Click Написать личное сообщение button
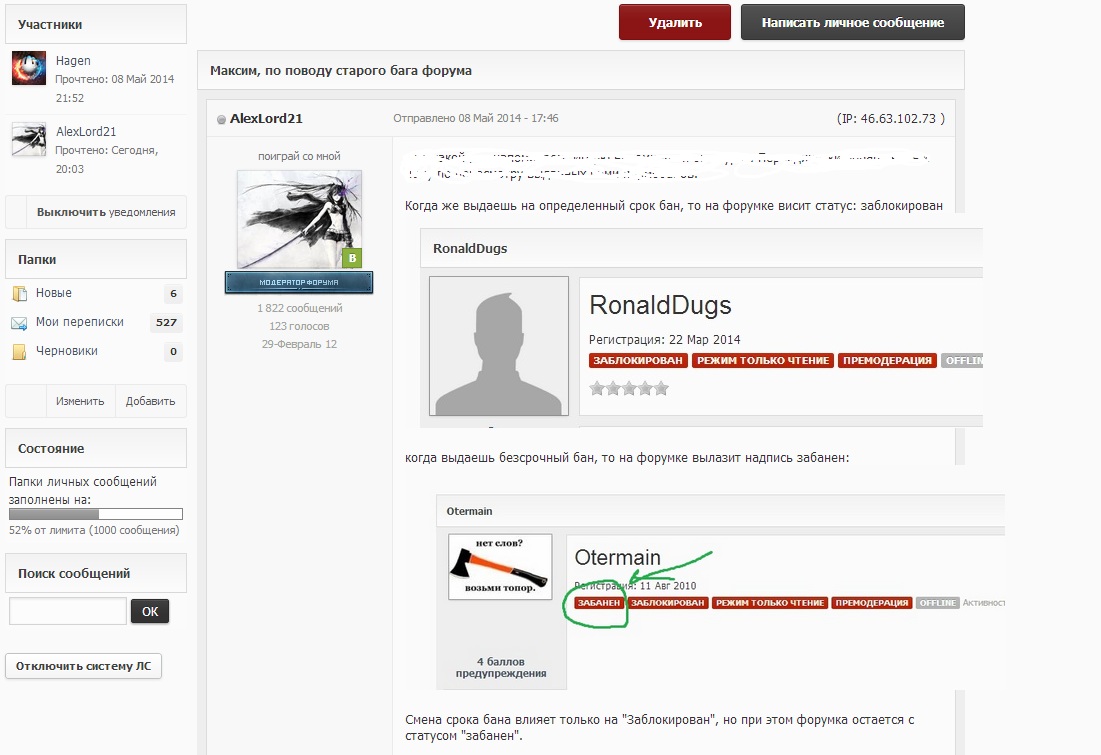 click(x=852, y=22)
